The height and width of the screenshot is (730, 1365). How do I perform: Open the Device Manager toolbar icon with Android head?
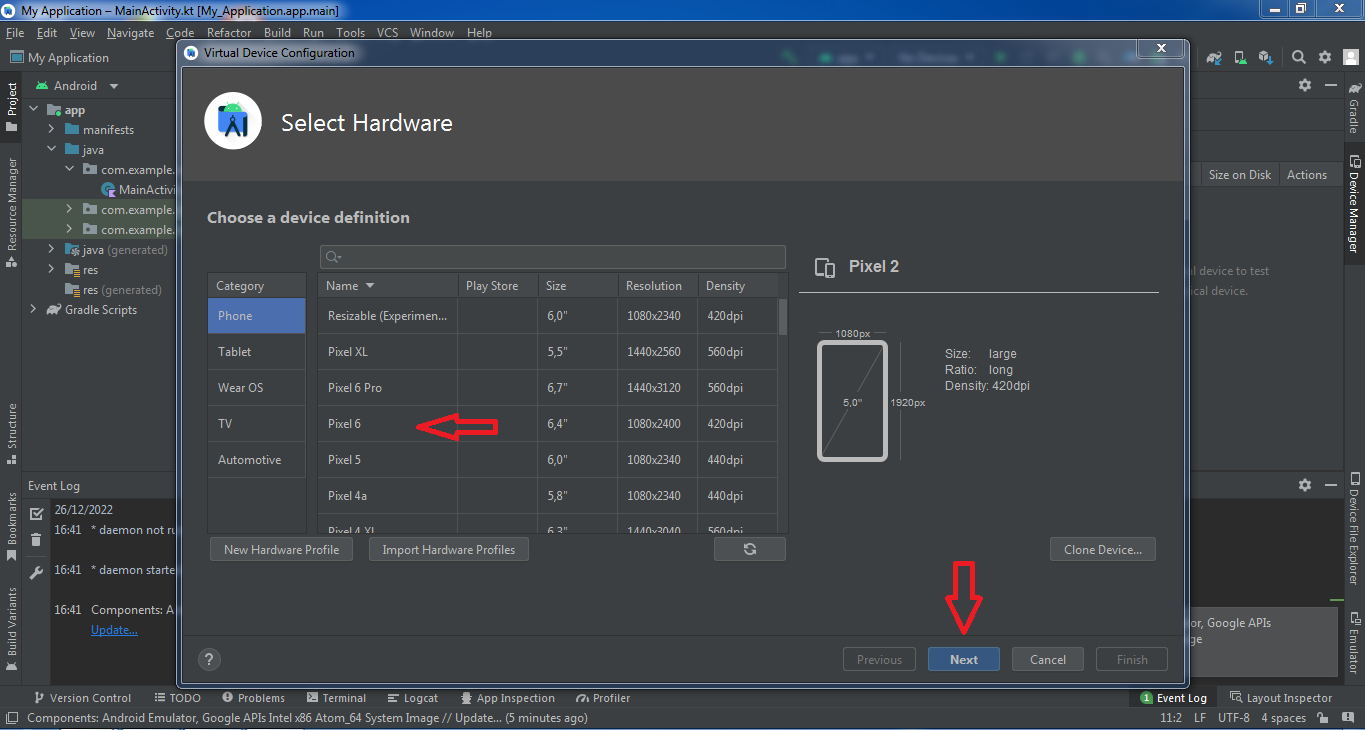pos(1240,58)
